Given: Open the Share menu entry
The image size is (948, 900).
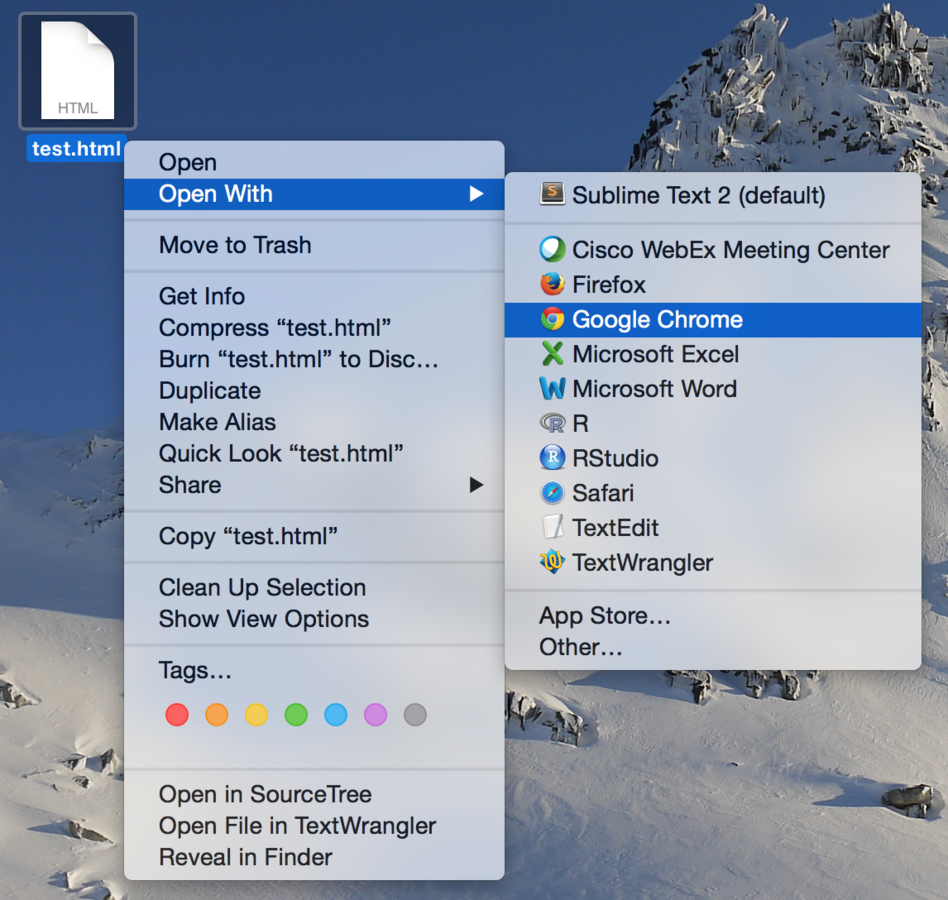Looking at the screenshot, I should [314, 485].
